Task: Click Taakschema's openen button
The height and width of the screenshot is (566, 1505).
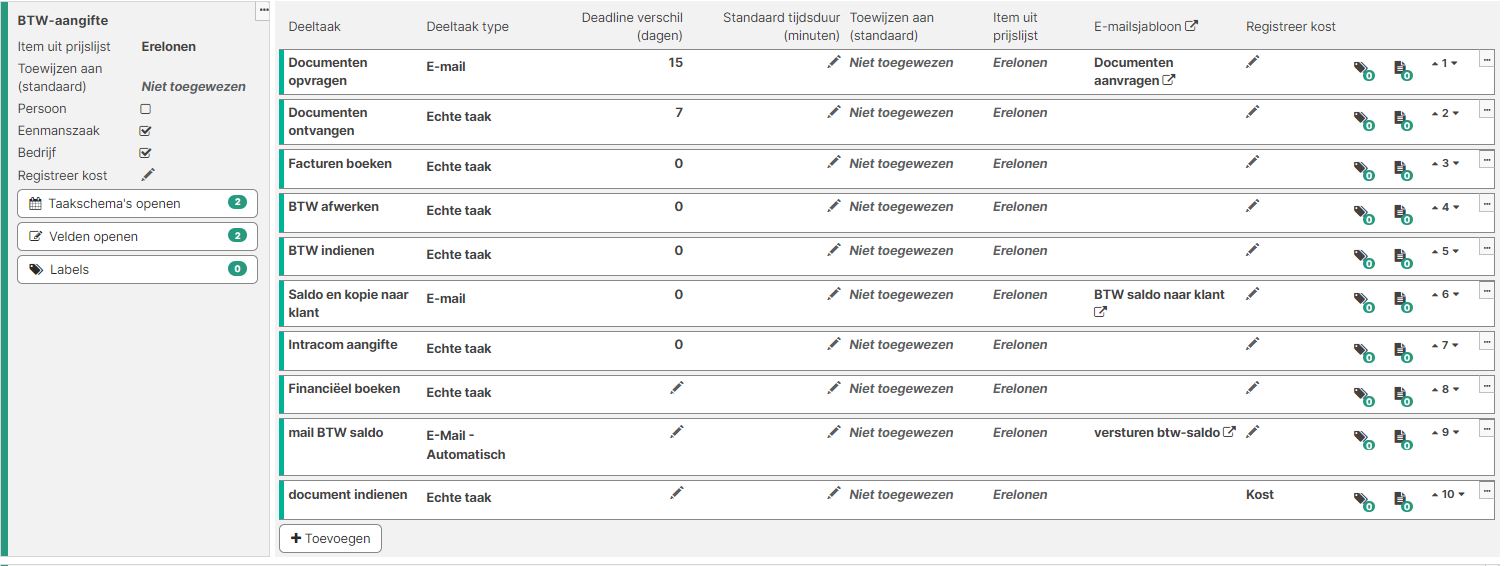Action: 137,203
